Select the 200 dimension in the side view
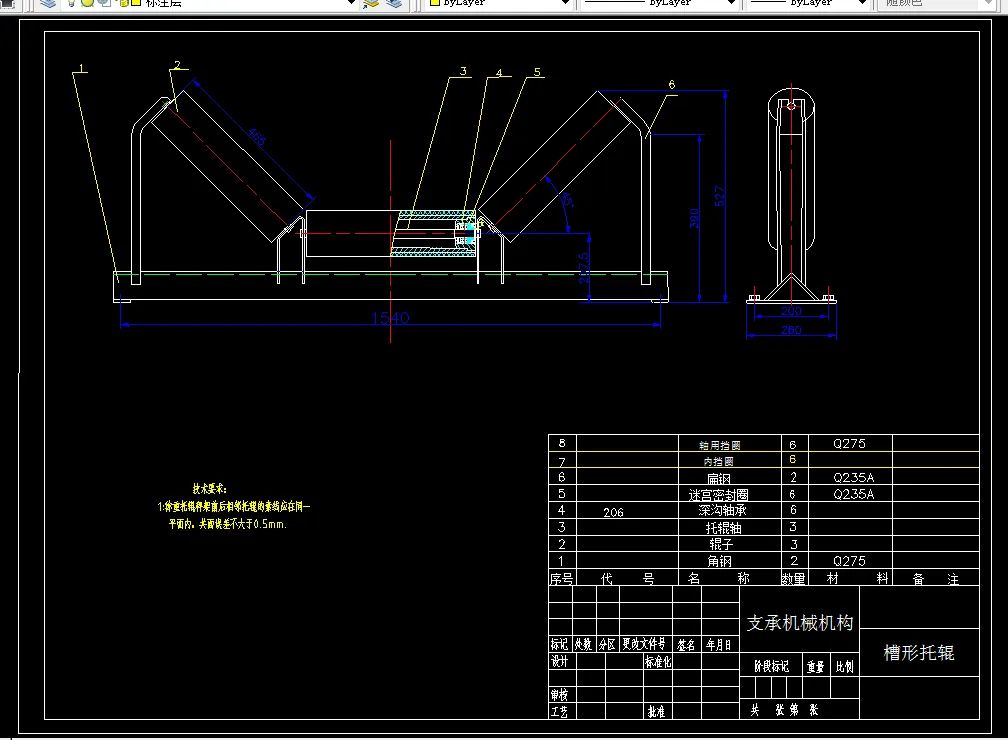The width and height of the screenshot is (1008, 740). tap(791, 311)
